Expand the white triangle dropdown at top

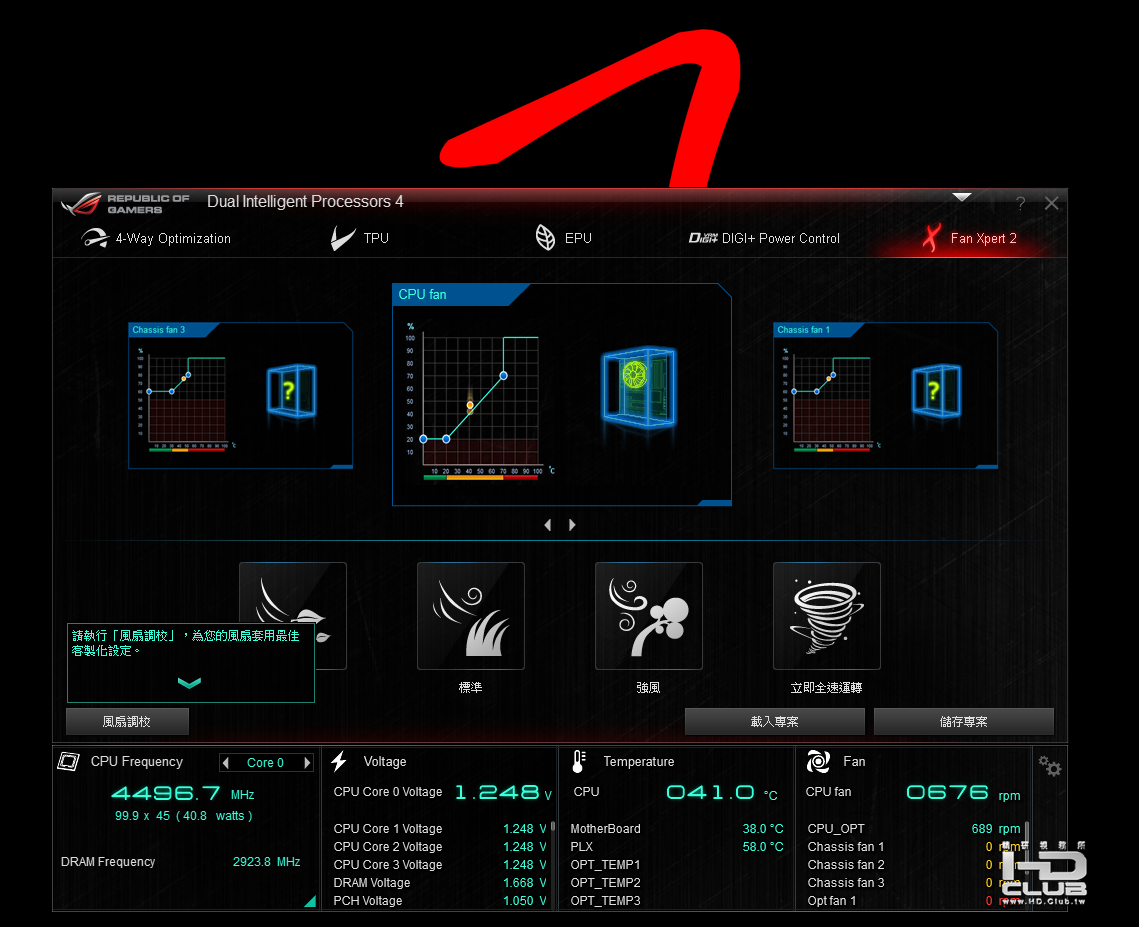coord(962,197)
